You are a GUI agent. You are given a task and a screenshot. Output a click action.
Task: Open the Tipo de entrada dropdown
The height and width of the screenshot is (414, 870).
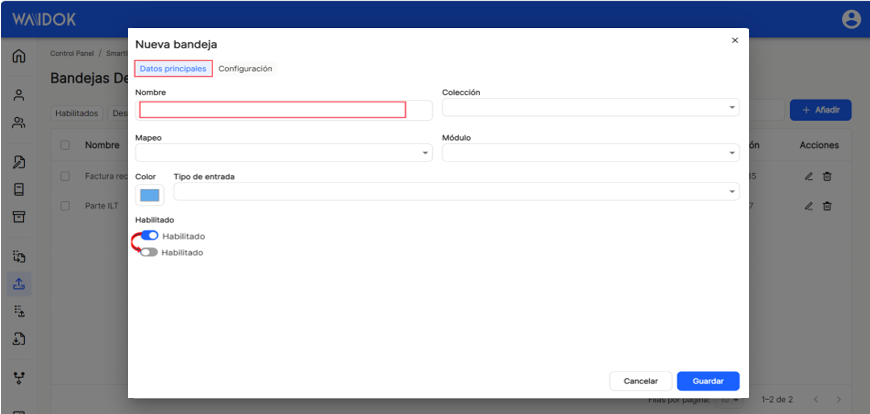456,191
